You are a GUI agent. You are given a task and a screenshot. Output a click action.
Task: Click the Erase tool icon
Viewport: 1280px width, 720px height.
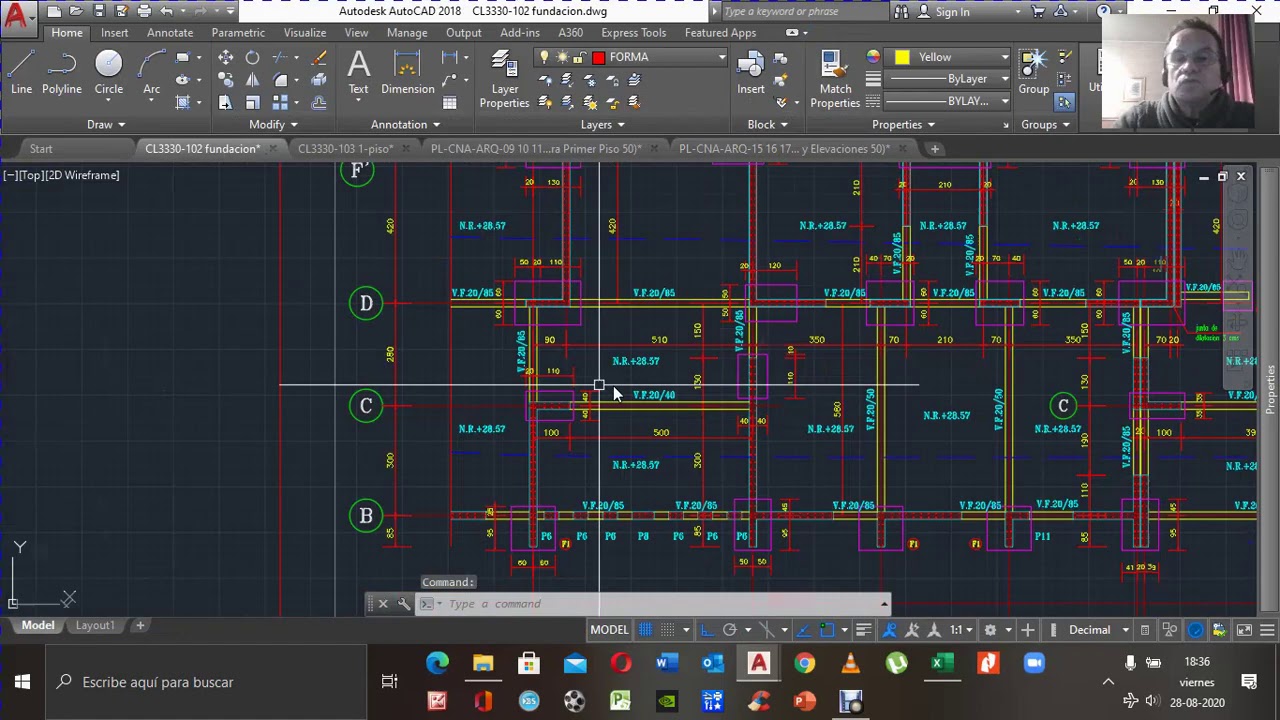coord(319,58)
